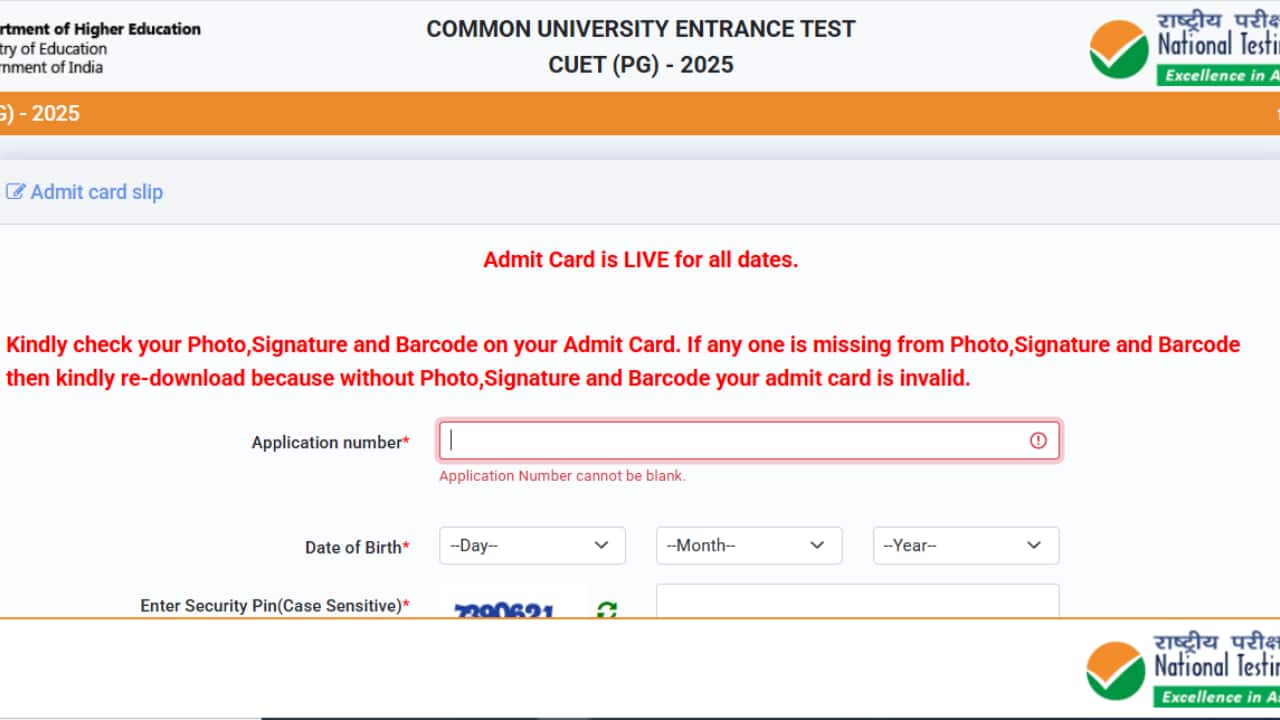Click the COMMON UNIVERSITY ENTRANCE TEST heading

point(640,28)
